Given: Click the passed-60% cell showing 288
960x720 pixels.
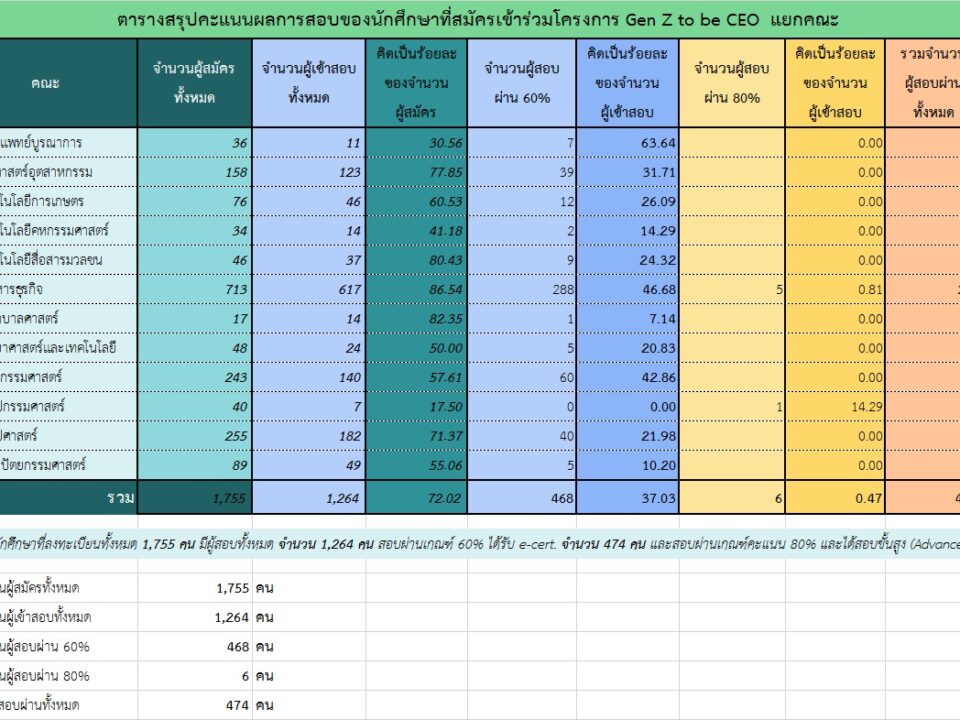Looking at the screenshot, I should click(522, 289).
